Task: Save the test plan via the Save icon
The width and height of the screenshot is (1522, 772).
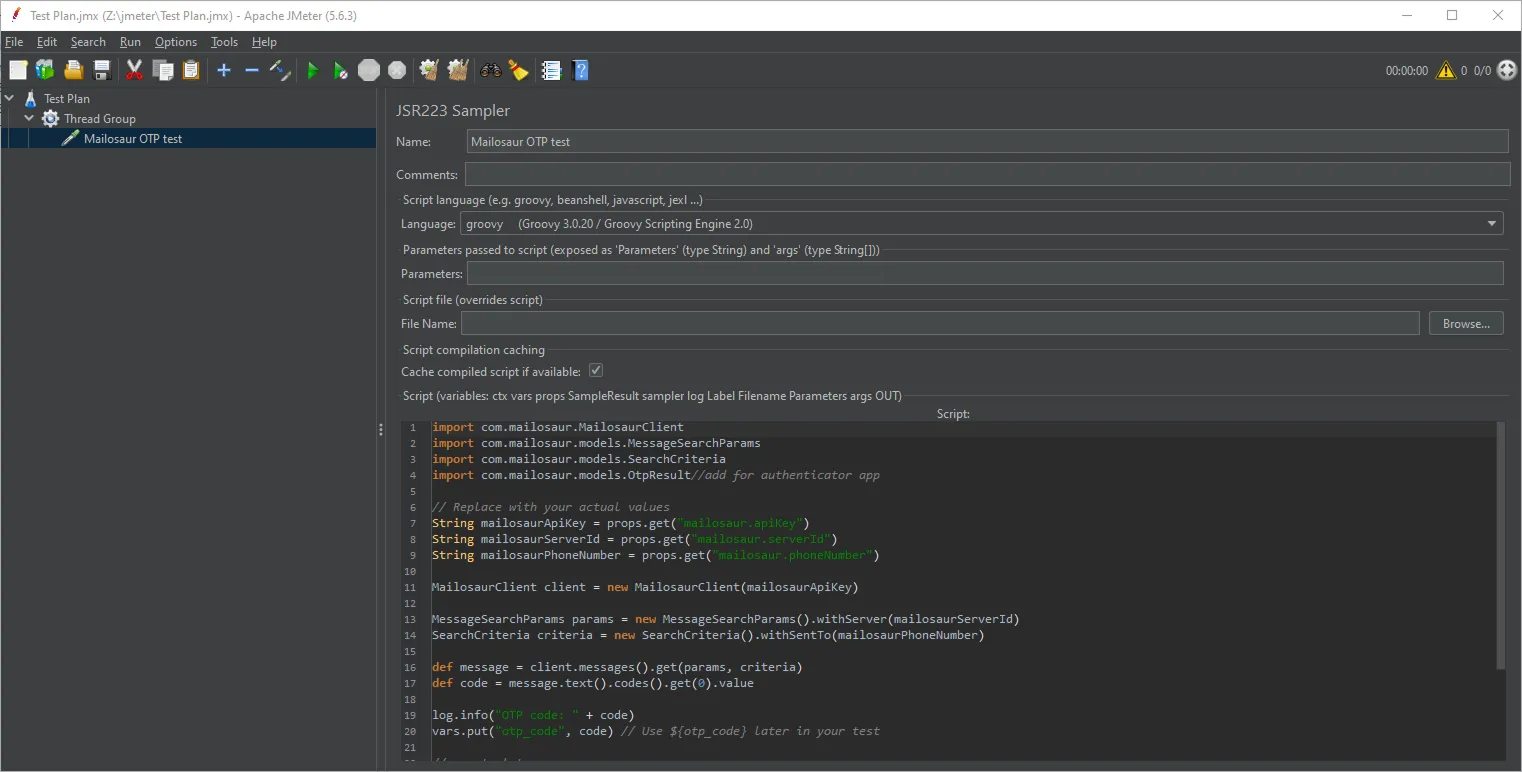Action: [x=101, y=70]
